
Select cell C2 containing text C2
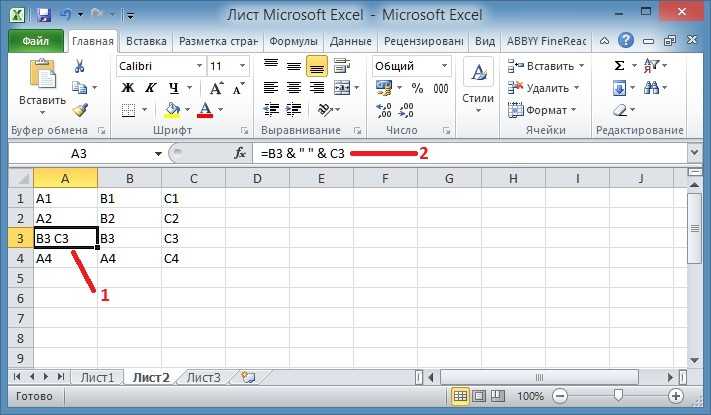tap(193, 219)
